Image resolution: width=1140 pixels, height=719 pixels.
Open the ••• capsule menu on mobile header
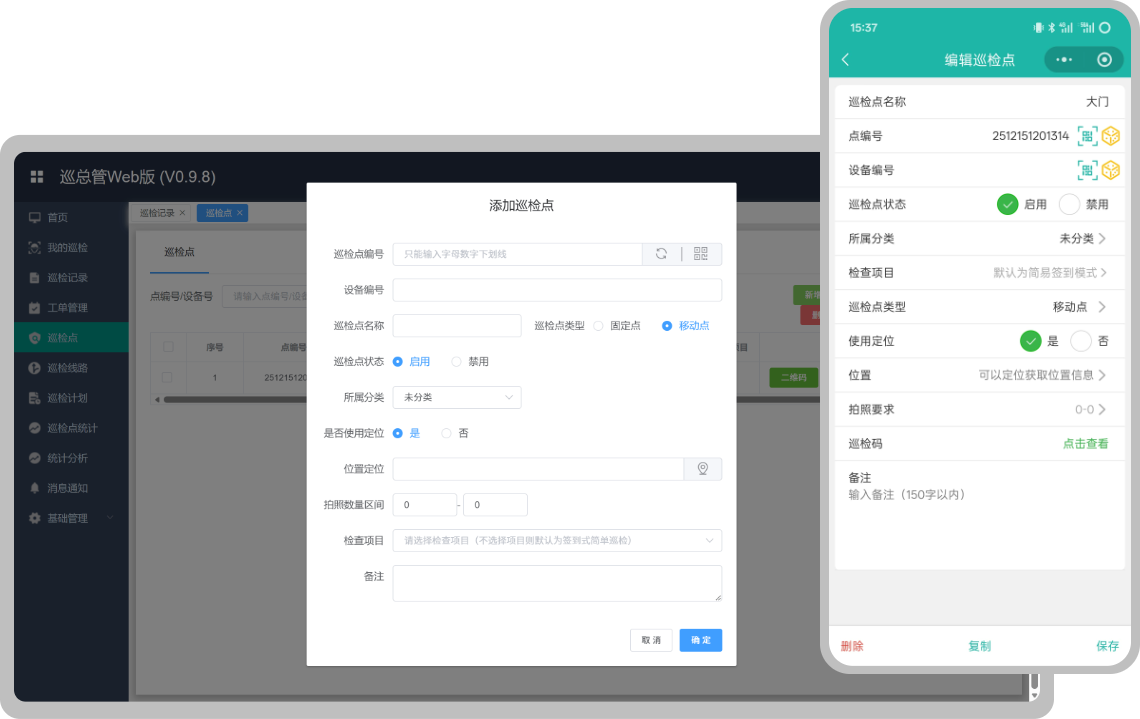pos(1063,60)
